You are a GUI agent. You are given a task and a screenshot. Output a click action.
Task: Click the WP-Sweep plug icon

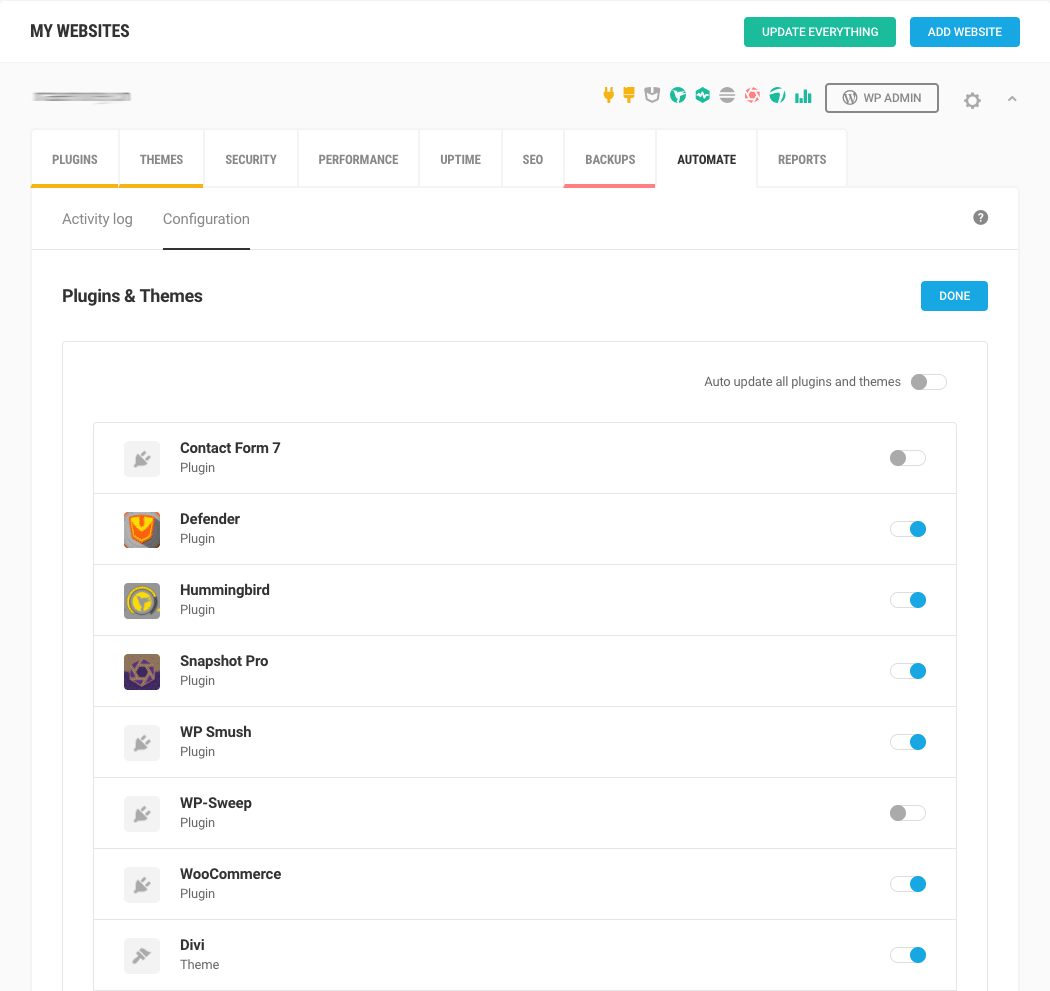point(142,814)
